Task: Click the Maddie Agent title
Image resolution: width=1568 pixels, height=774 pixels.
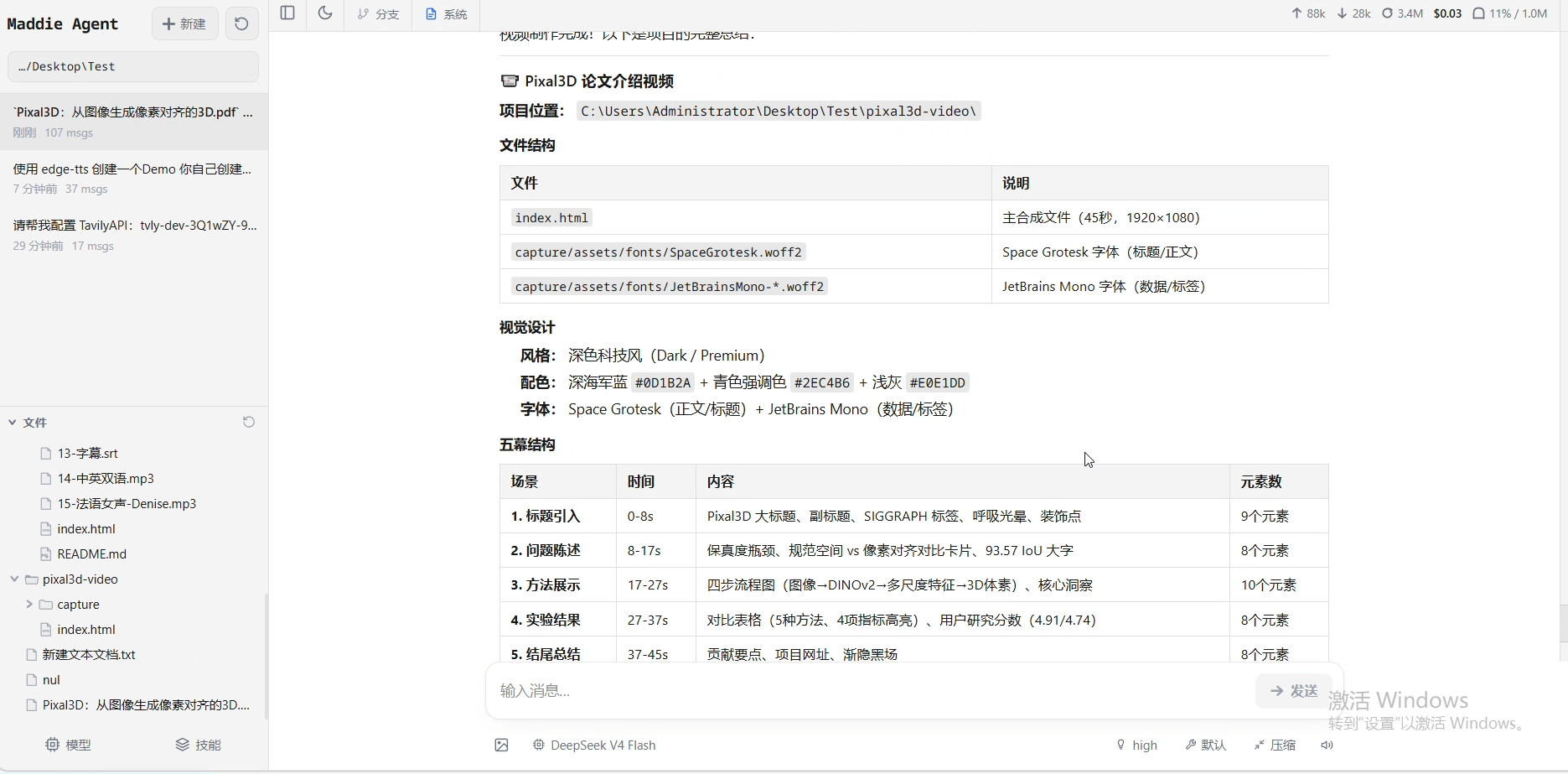Action: click(63, 23)
